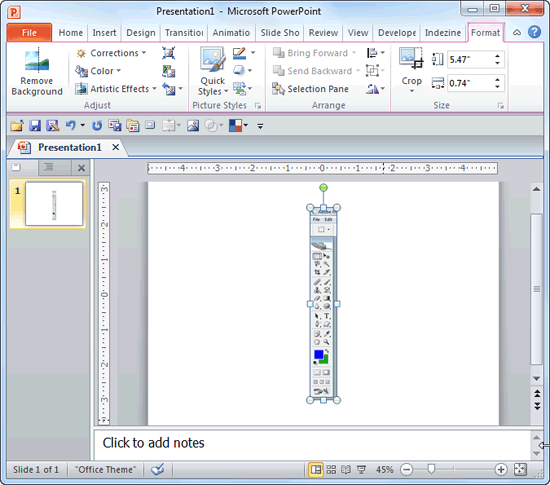This screenshot has width=550, height=485.
Task: Click Change Picture icon
Action: [x=169, y=71]
